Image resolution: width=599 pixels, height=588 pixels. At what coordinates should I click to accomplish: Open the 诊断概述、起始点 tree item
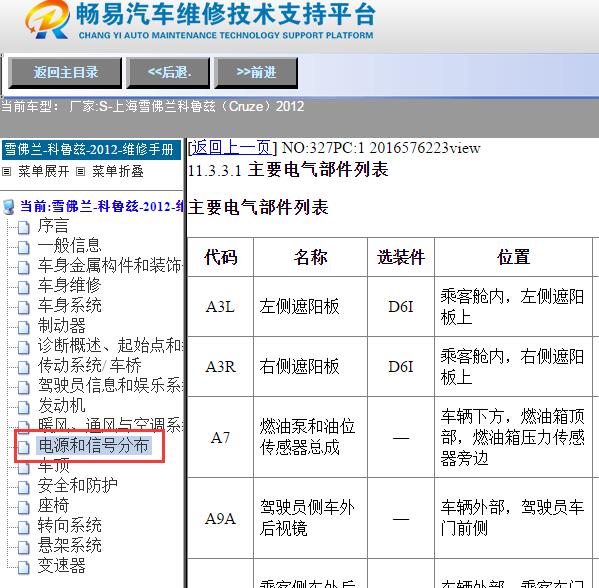coord(110,345)
